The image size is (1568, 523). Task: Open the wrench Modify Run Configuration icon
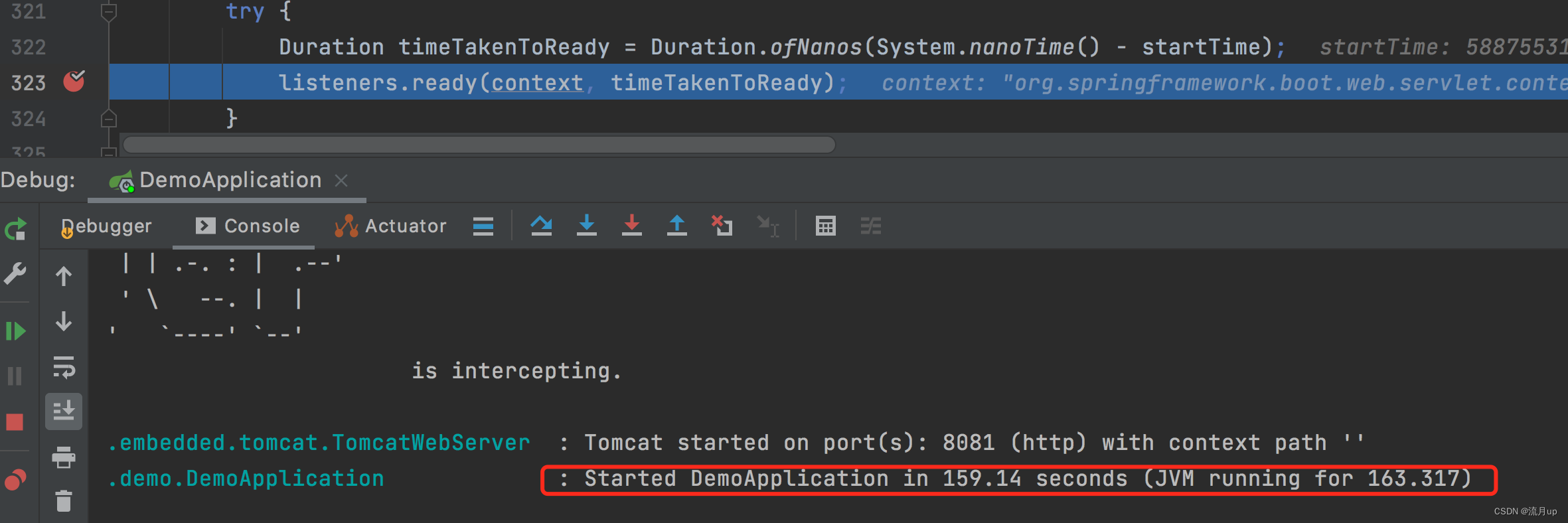coord(15,273)
